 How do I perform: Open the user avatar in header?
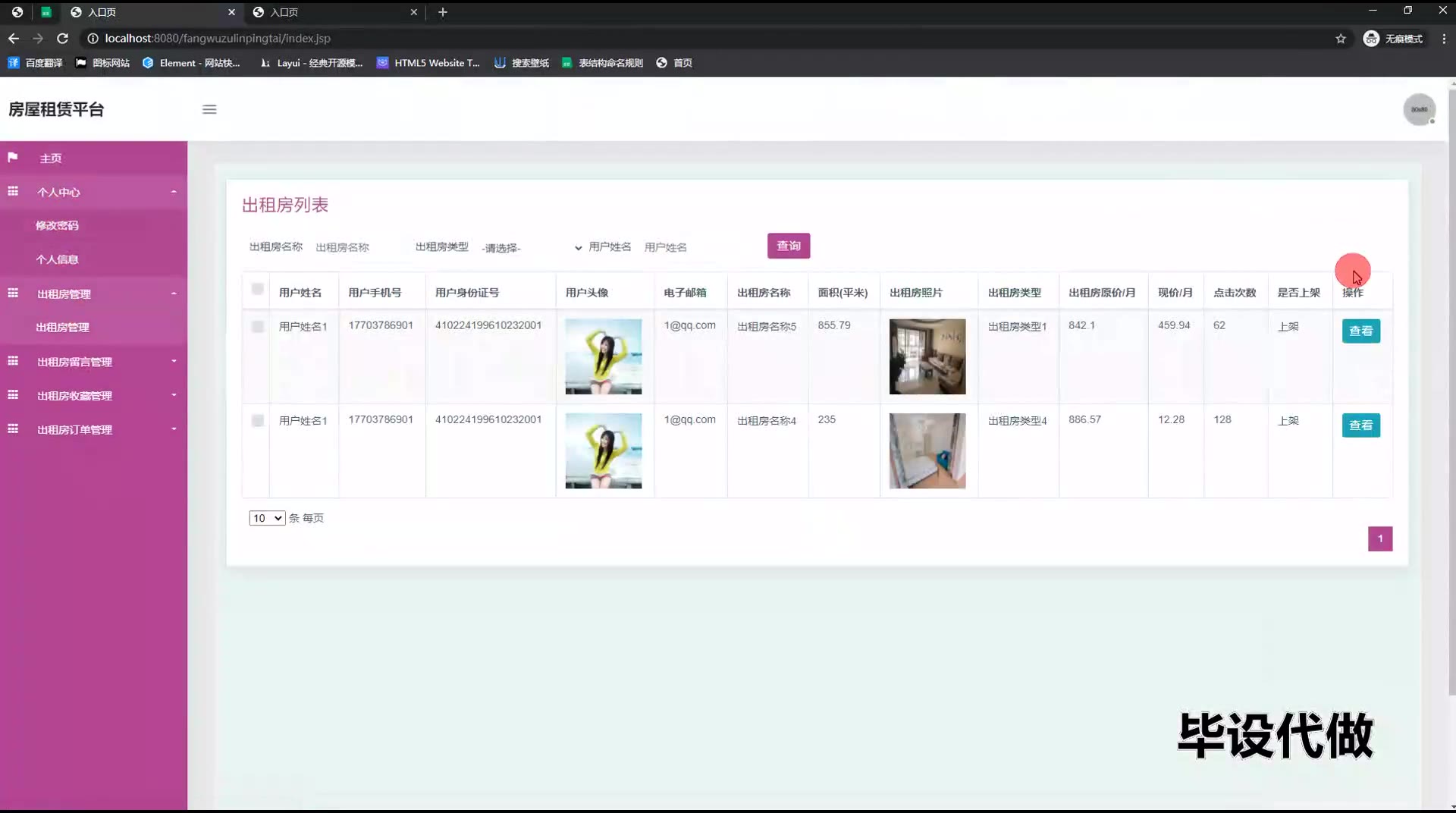(x=1419, y=110)
